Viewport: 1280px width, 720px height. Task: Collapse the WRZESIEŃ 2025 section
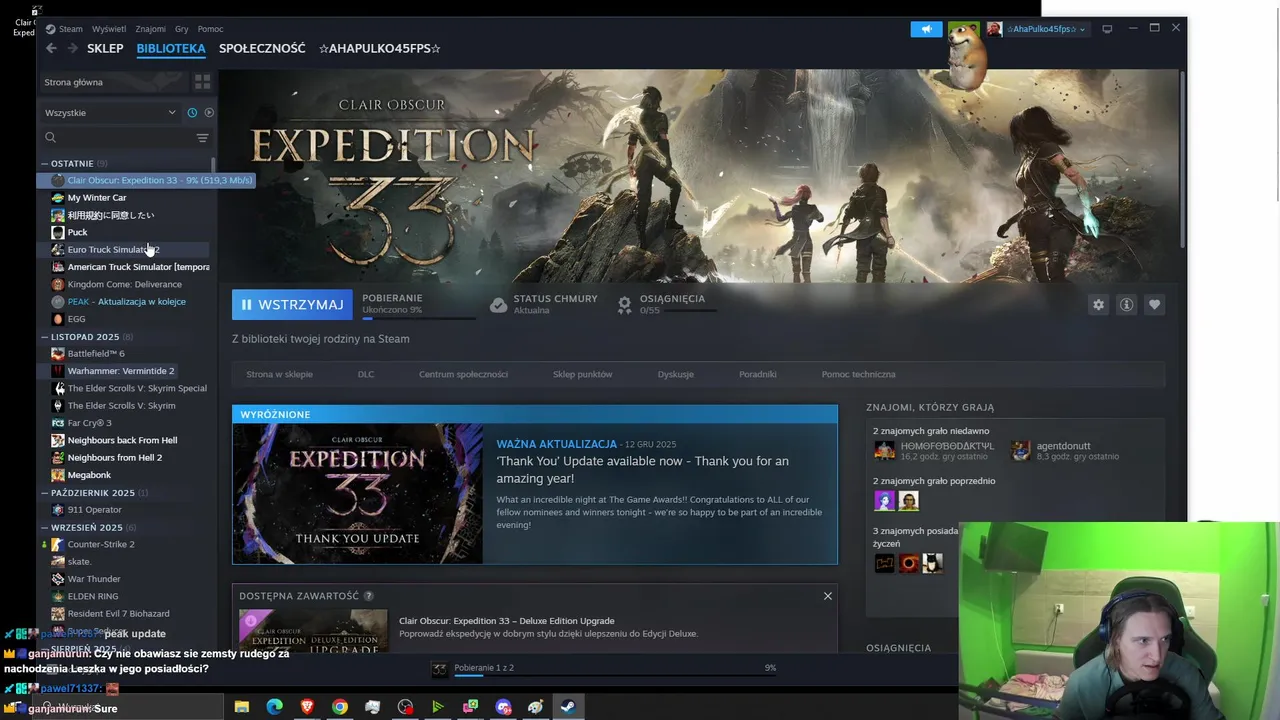(x=45, y=527)
